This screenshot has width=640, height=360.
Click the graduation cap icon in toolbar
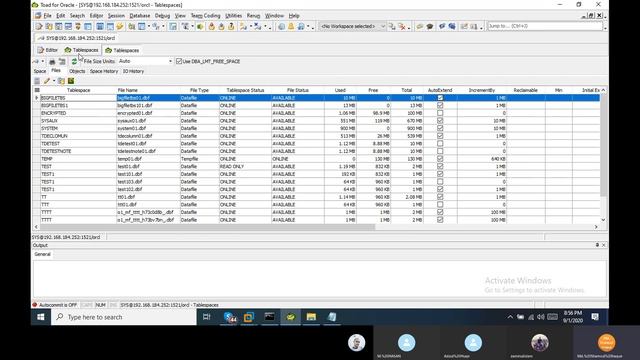[x=430, y=27]
